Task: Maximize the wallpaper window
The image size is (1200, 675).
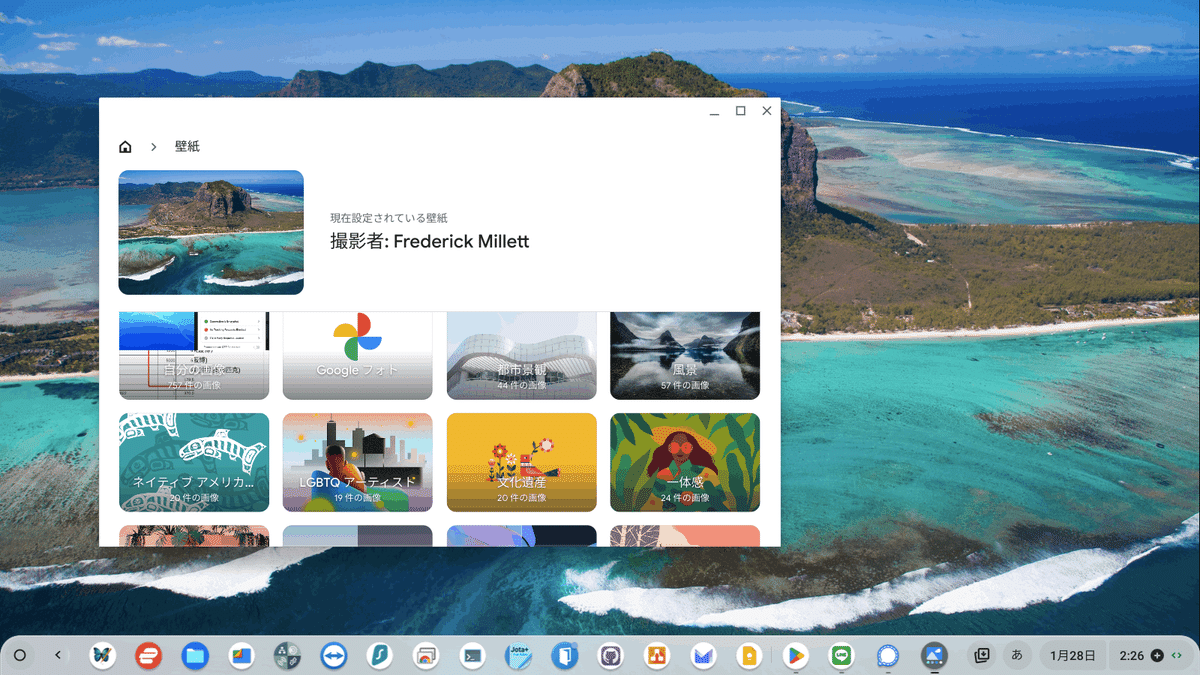Action: click(741, 111)
